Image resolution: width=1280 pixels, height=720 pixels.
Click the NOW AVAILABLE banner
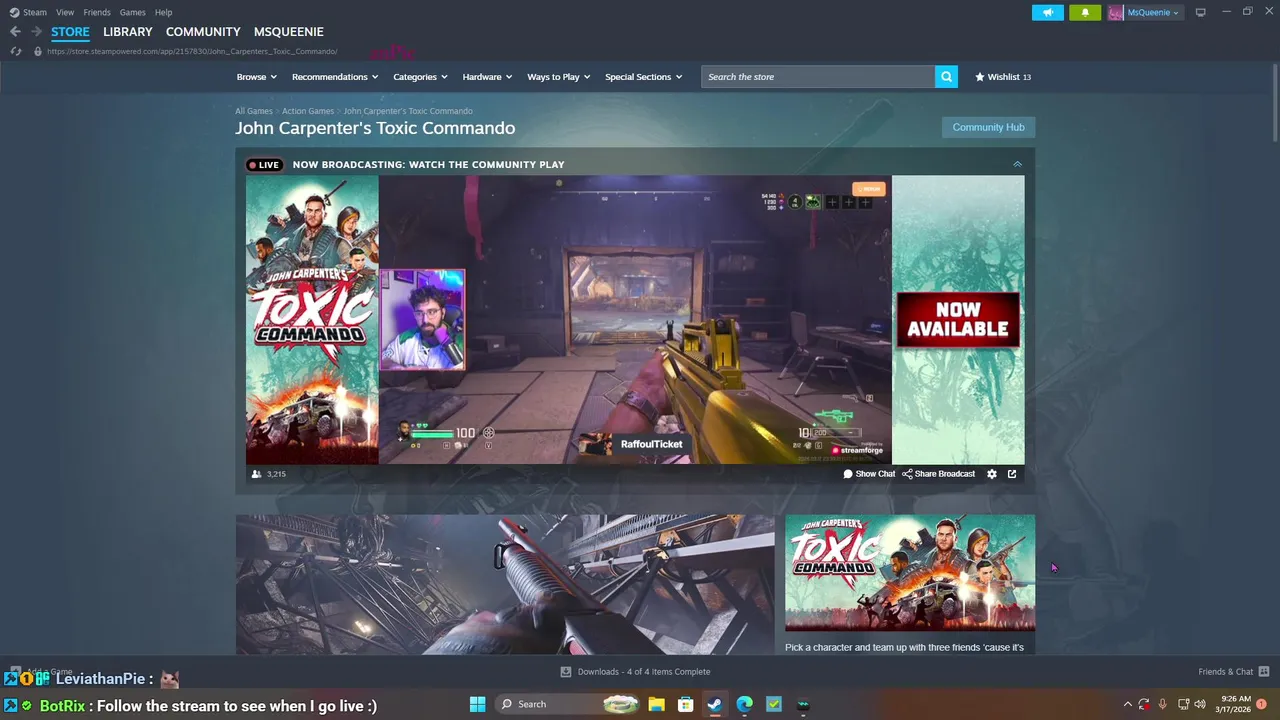(x=958, y=320)
